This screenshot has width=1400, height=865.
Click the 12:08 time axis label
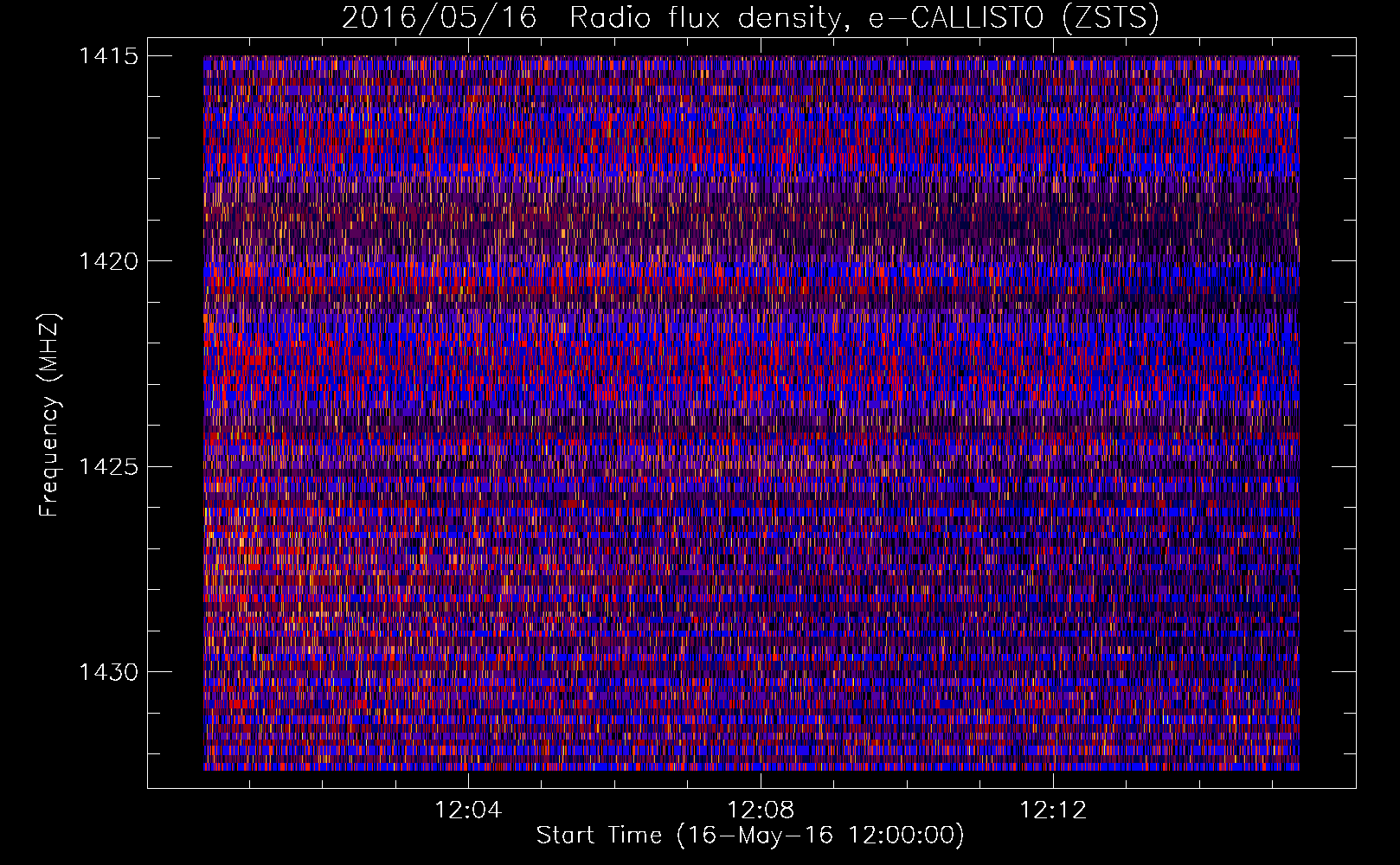pyautogui.click(x=761, y=811)
